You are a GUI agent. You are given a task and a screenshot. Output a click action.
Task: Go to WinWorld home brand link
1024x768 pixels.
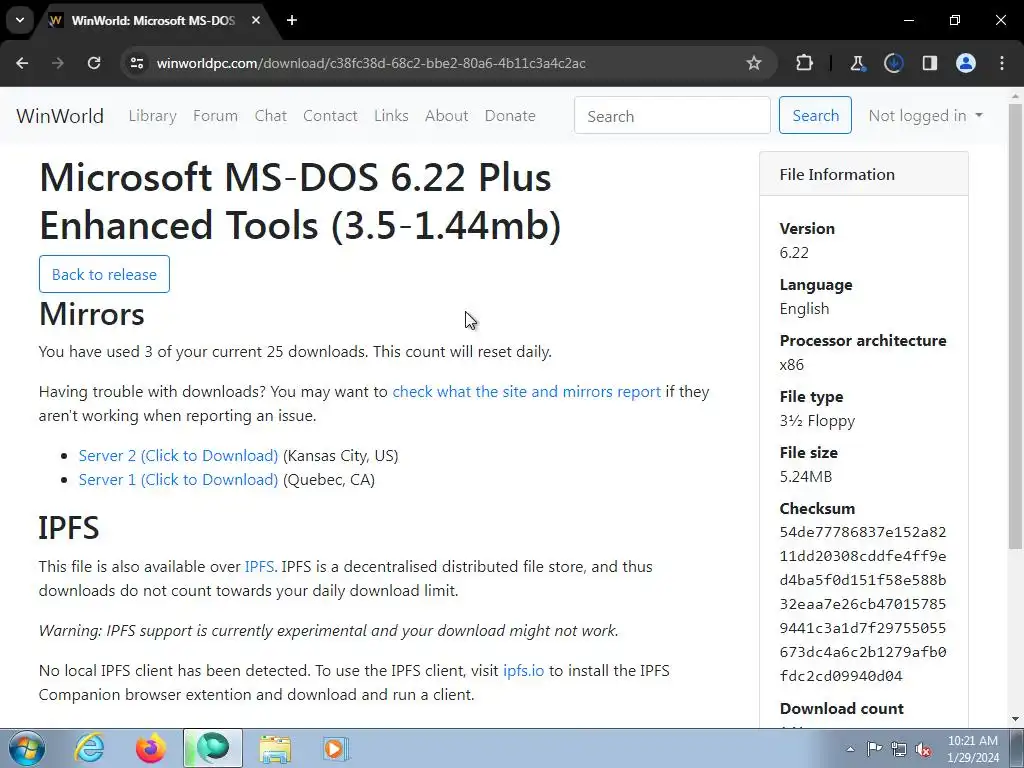tap(60, 116)
